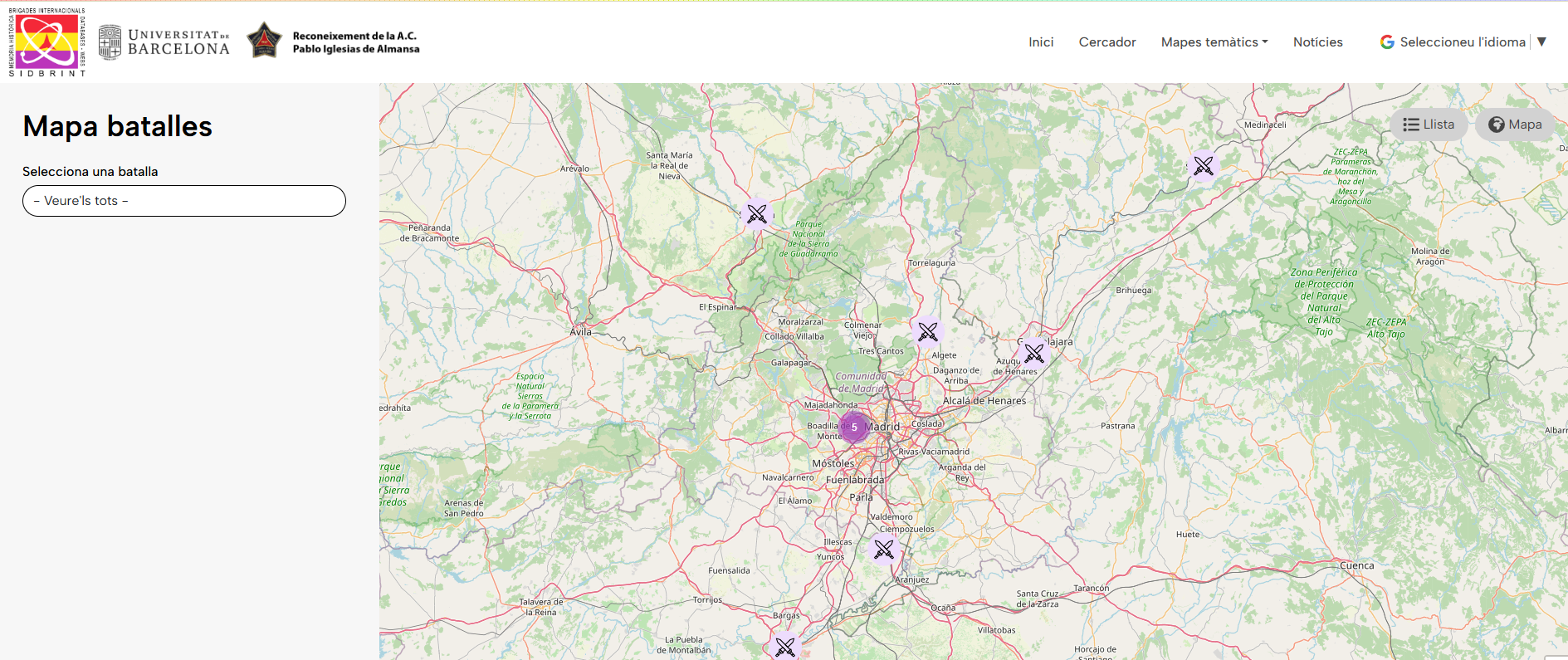This screenshot has height=660, width=1568.
Task: Open the Universitat de Barcelona logo link
Action: pos(164,42)
